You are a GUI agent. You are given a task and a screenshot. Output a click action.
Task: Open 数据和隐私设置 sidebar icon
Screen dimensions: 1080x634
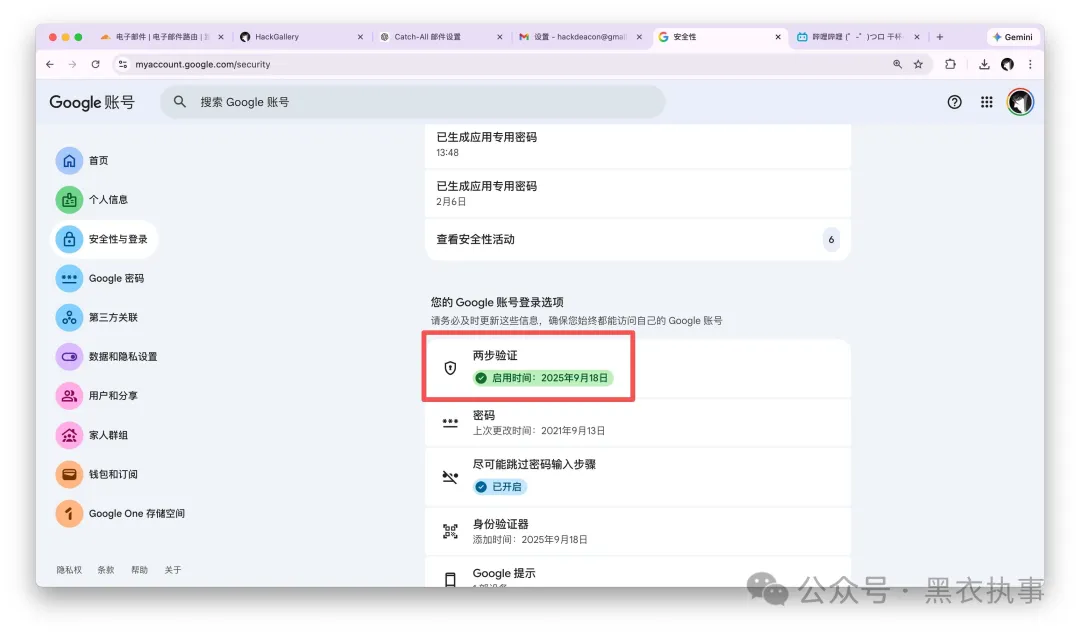tap(69, 357)
